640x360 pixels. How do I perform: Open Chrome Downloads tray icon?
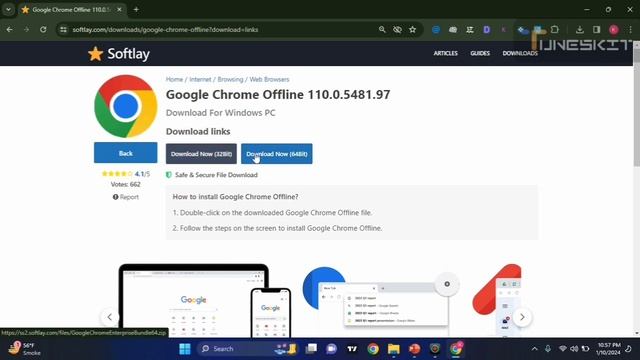[x=580, y=30]
